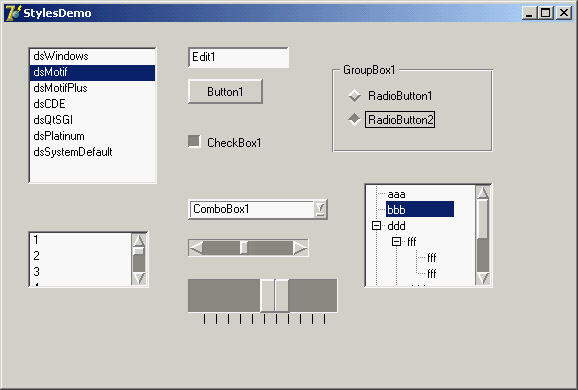
Task: Click the trackbar slider handle
Action: click(275, 296)
